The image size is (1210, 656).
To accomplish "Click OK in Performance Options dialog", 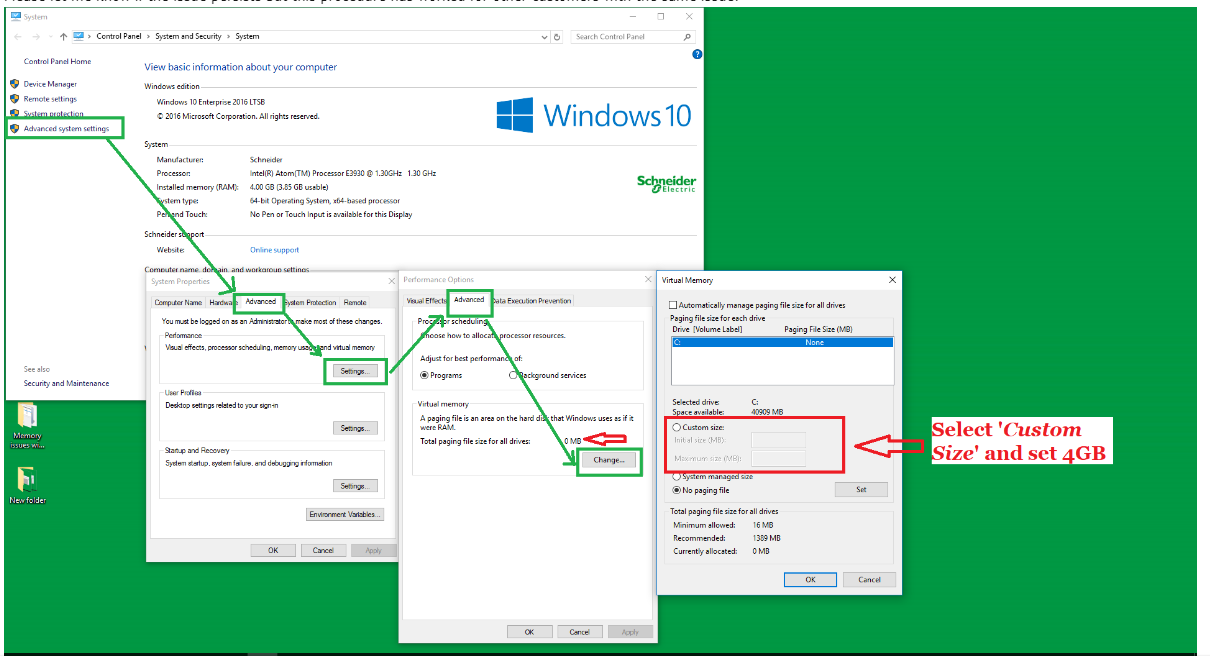I will coord(529,632).
